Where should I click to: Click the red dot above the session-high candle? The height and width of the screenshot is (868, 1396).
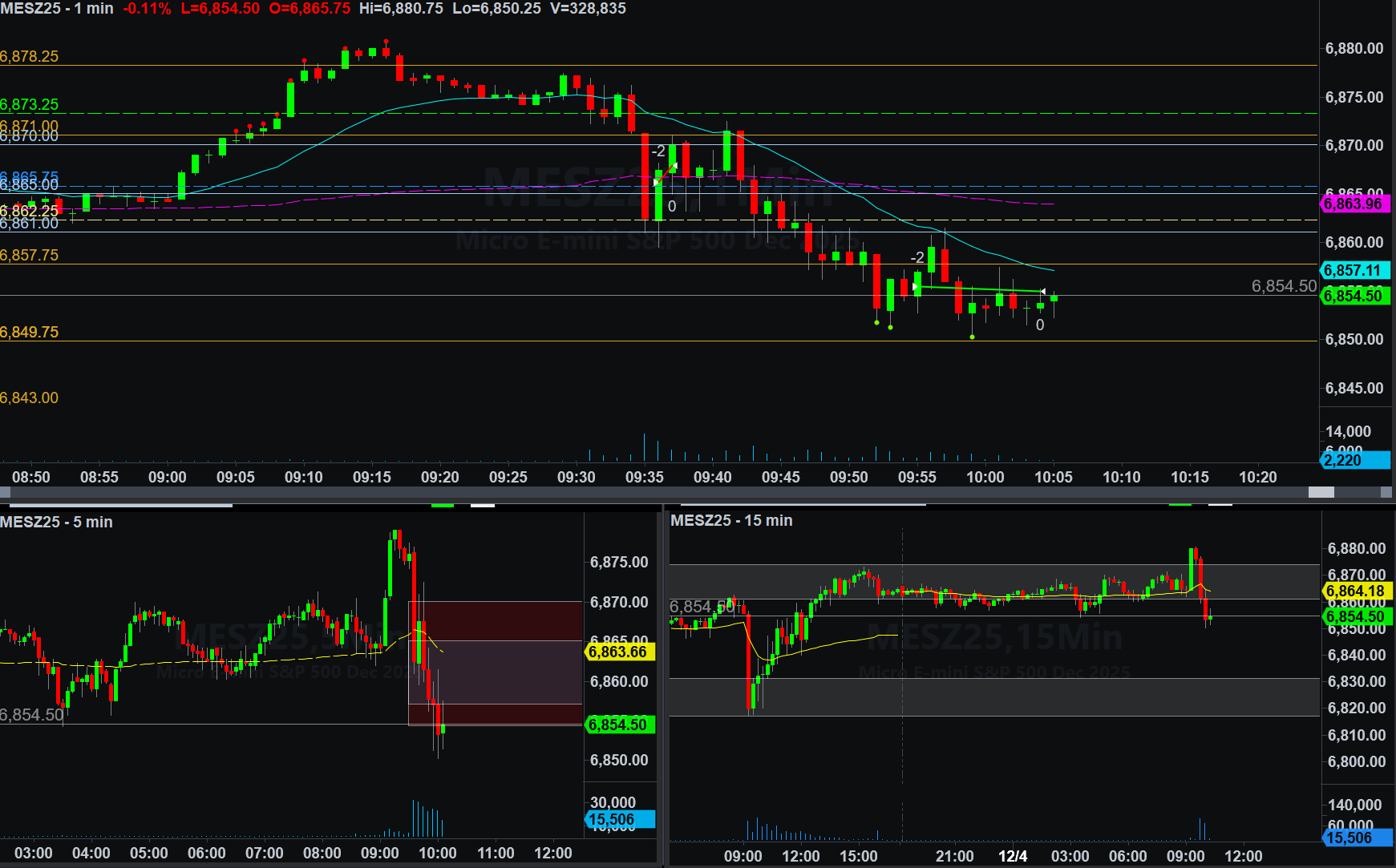[x=386, y=41]
